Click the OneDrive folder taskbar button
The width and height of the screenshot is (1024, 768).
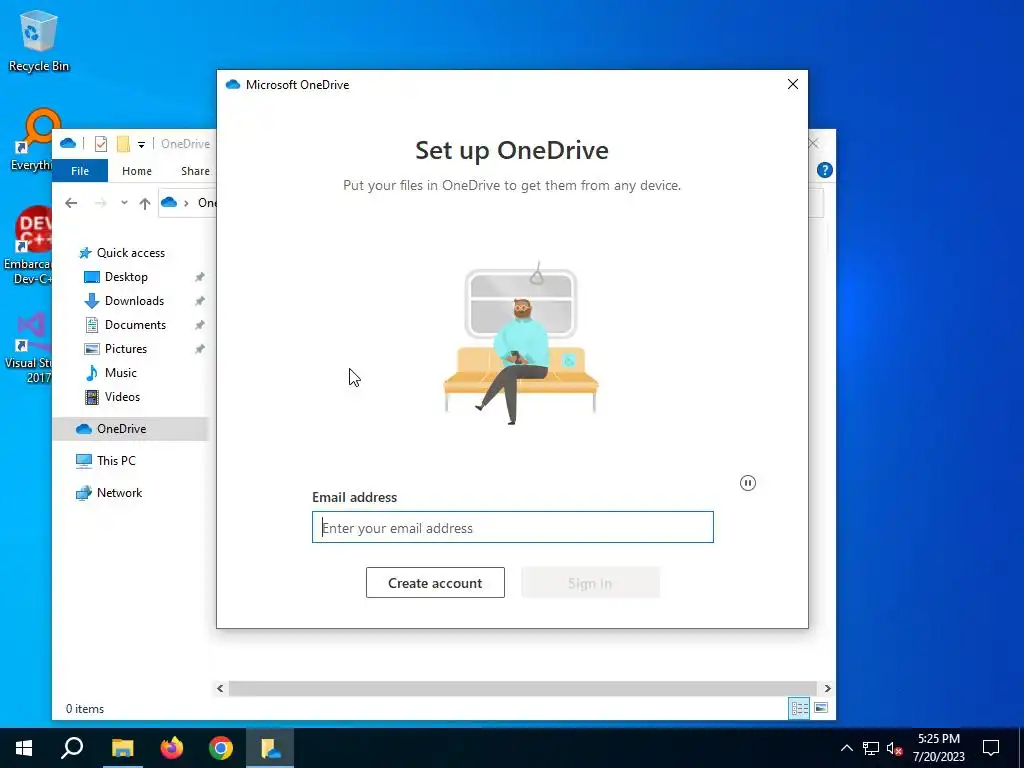click(x=270, y=748)
